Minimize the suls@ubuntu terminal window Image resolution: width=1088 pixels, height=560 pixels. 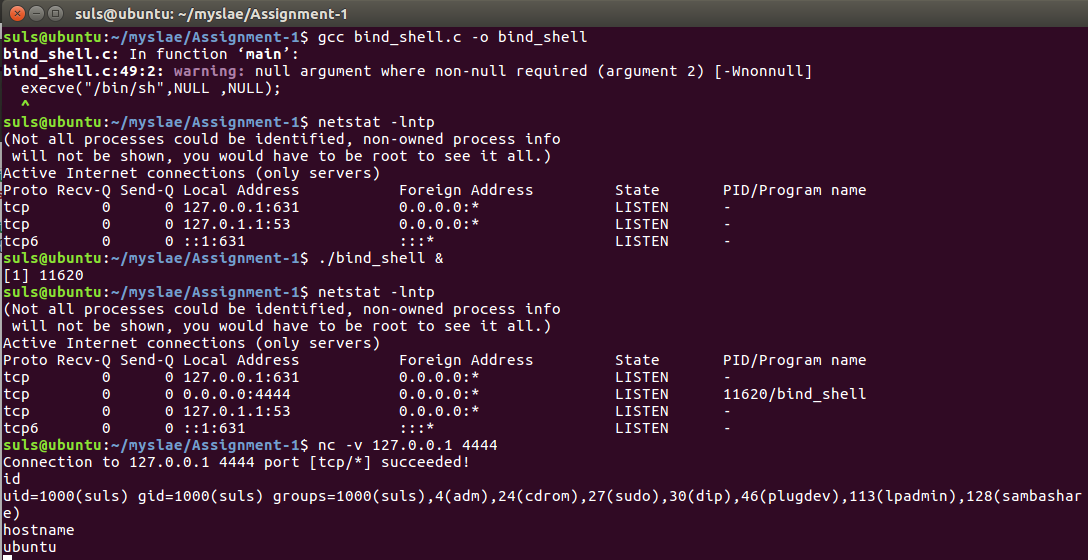click(36, 13)
